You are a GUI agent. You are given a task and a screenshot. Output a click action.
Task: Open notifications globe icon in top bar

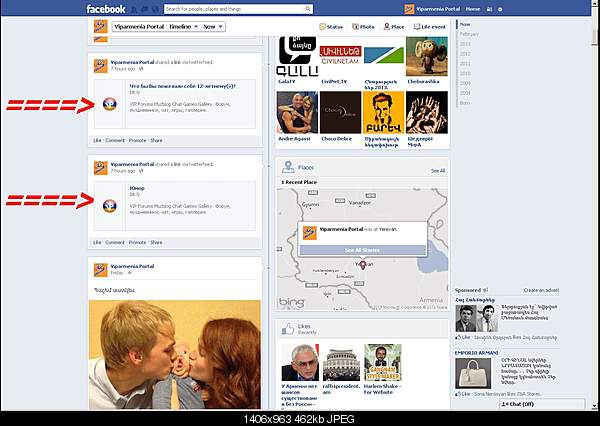[x=155, y=9]
